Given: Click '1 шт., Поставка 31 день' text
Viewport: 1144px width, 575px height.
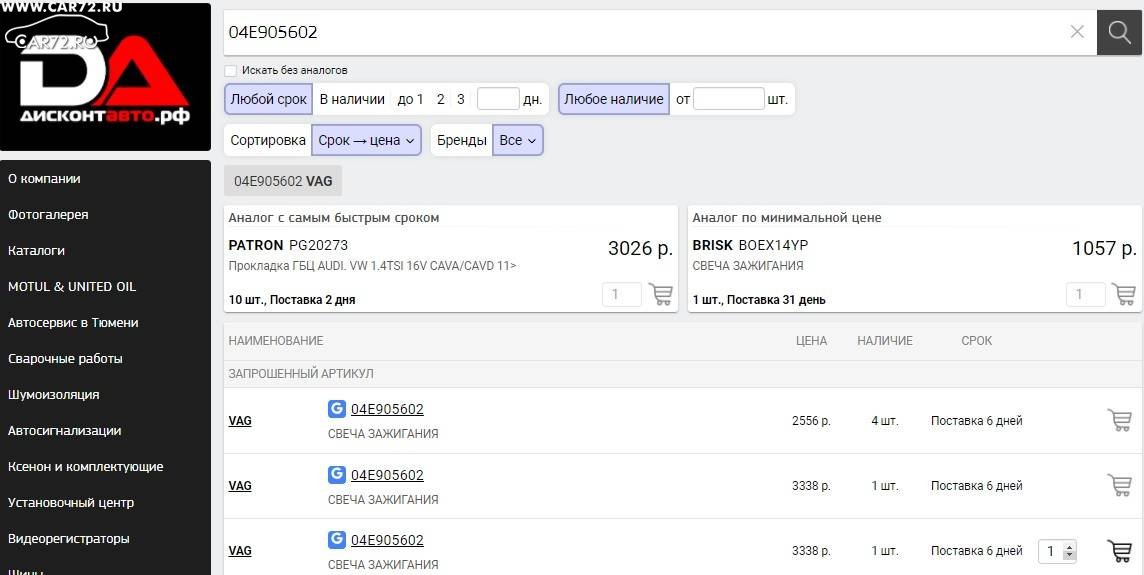Looking at the screenshot, I should tap(759, 300).
